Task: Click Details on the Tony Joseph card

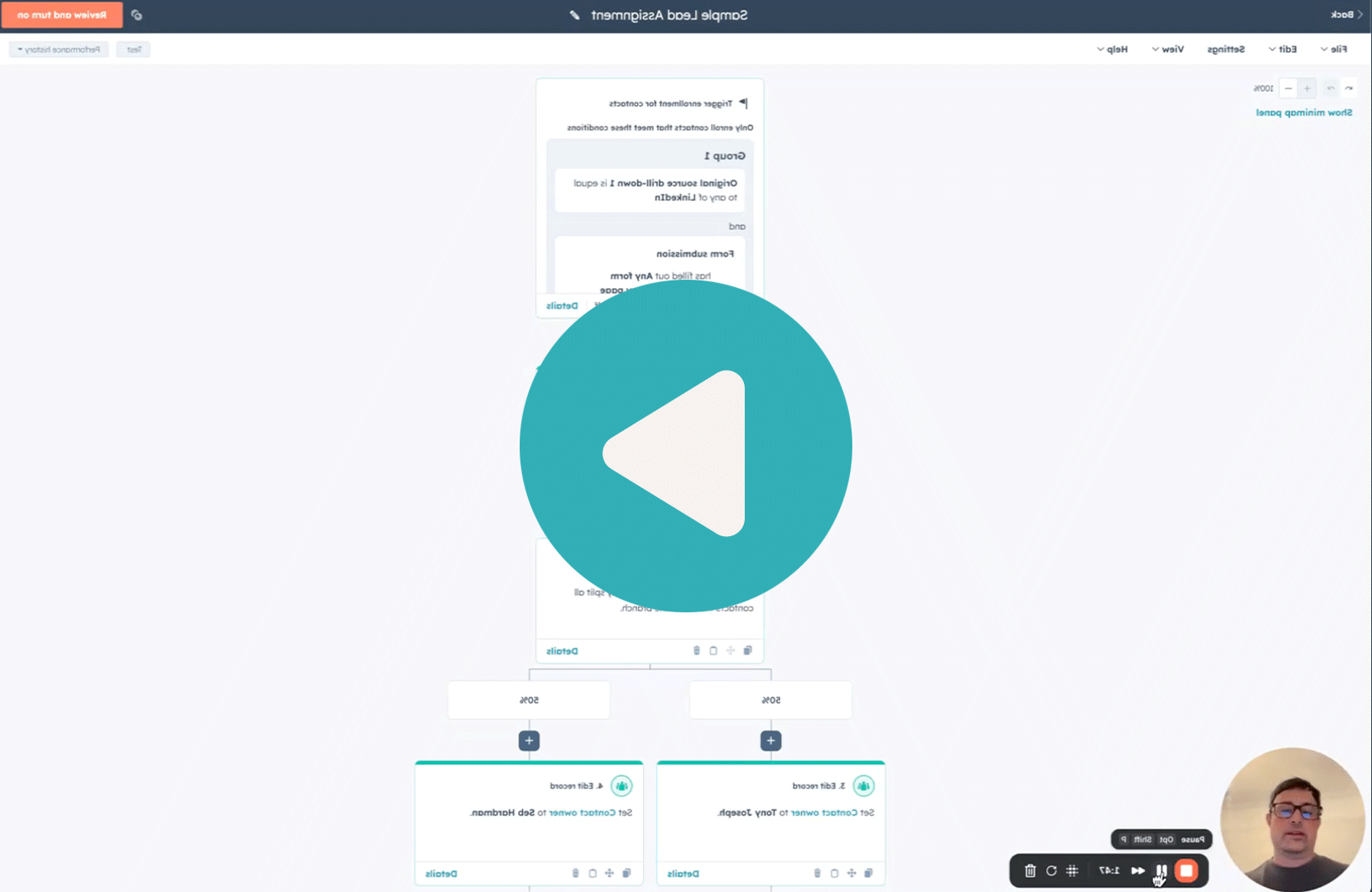Action: click(683, 873)
